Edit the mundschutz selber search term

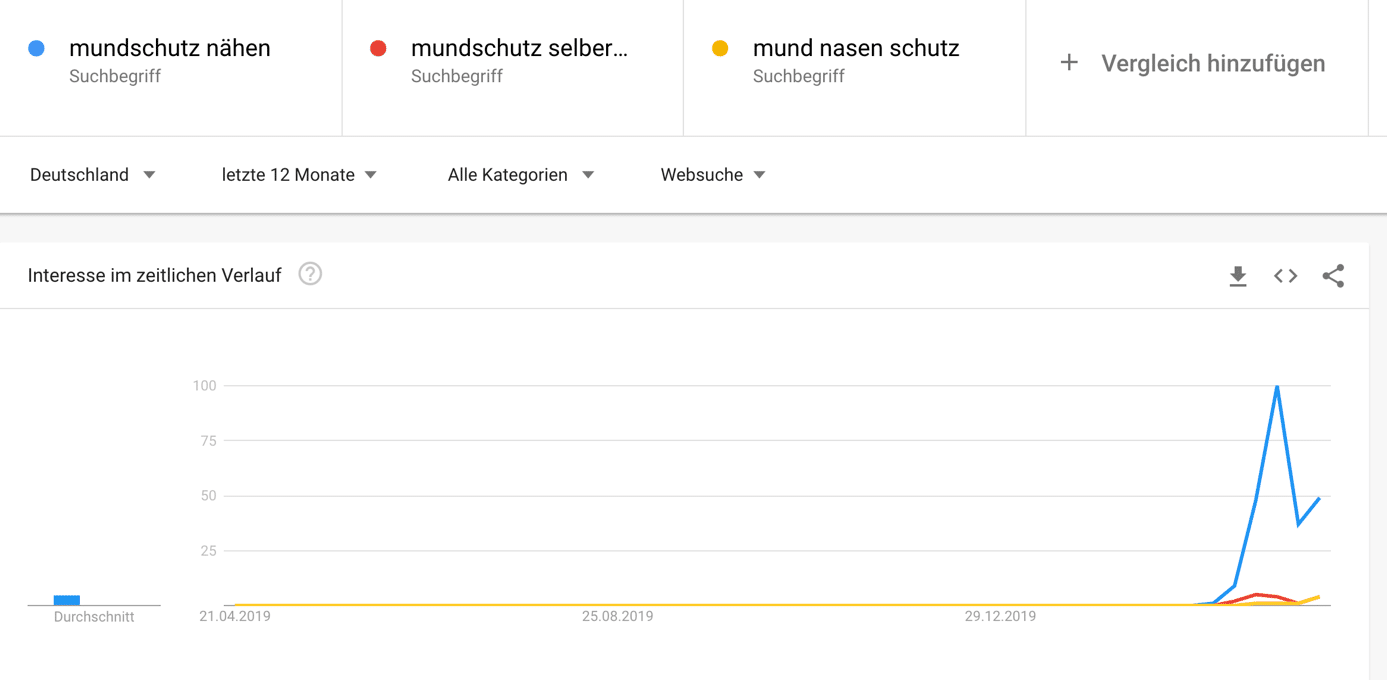(x=519, y=48)
